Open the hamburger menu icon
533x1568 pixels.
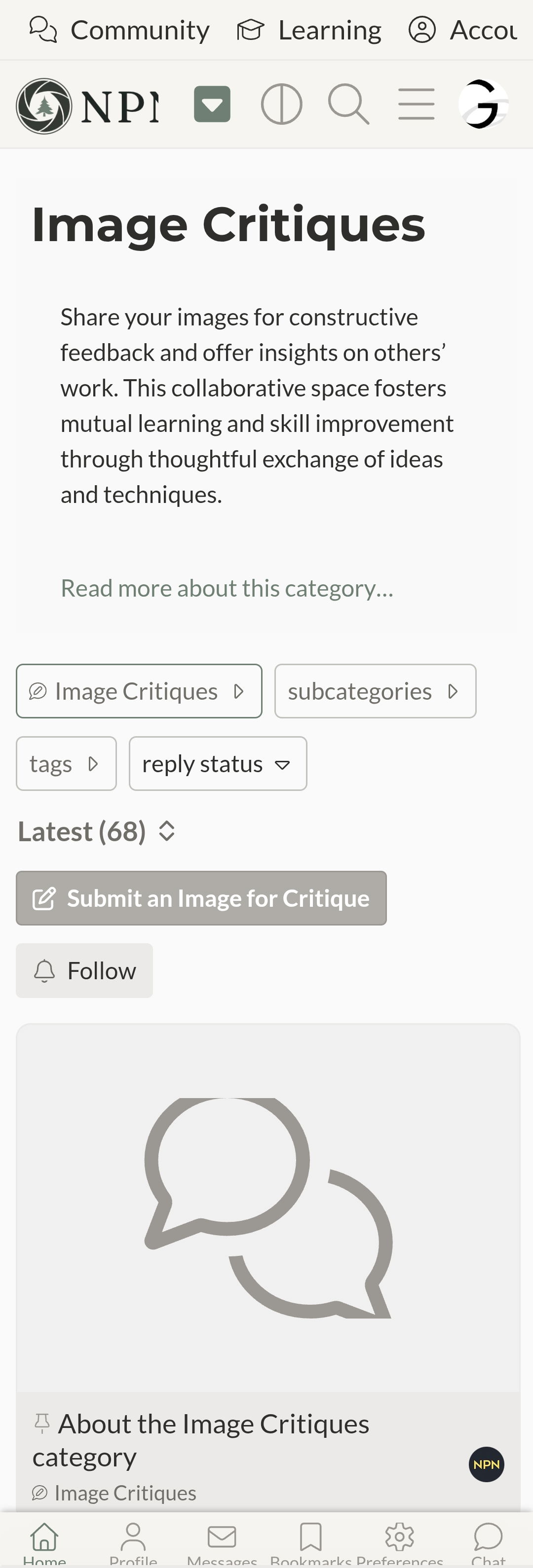click(416, 104)
